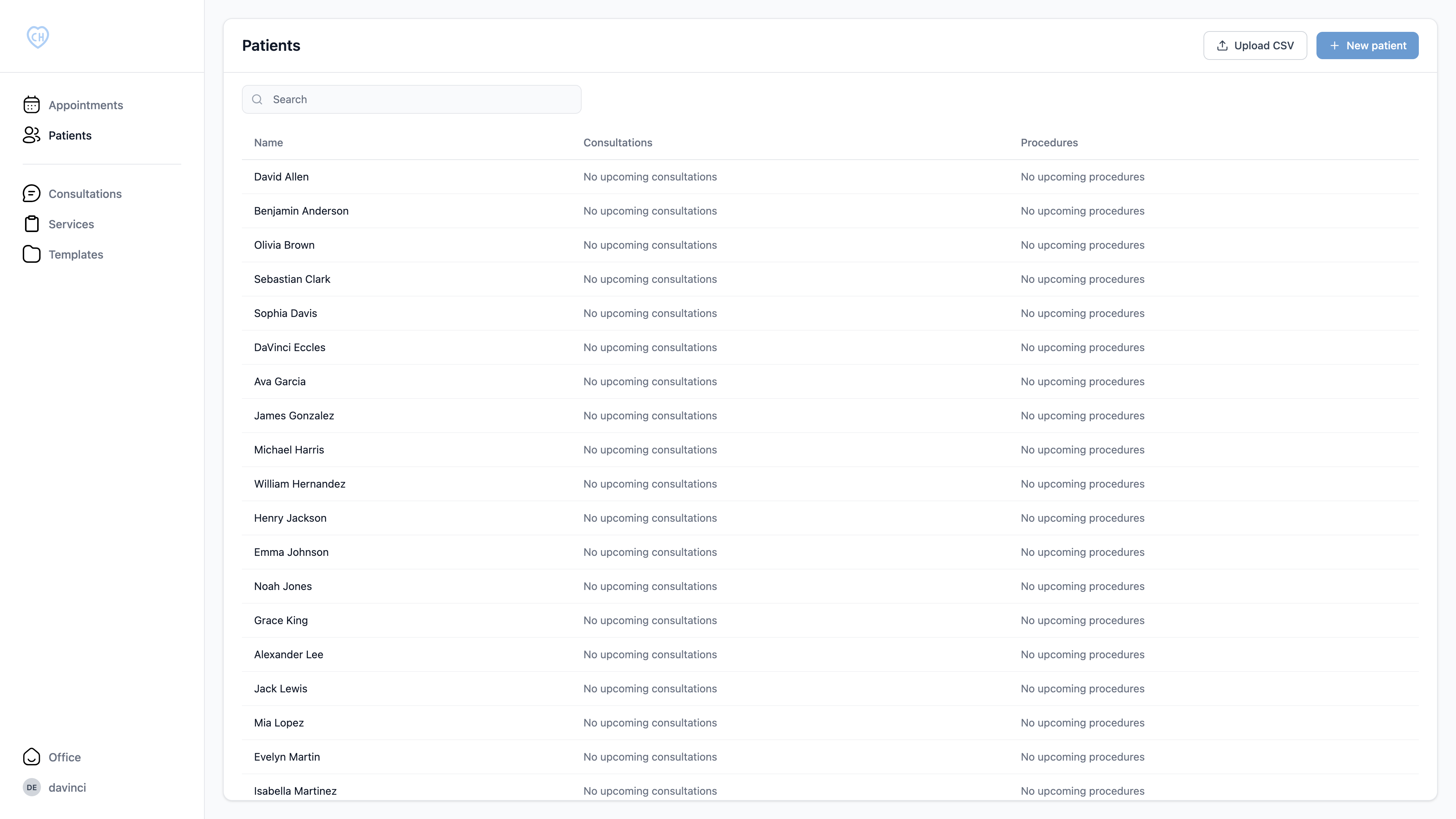Screen dimensions: 1456x819
Task: Click the Consultations column header
Action: point(617,143)
